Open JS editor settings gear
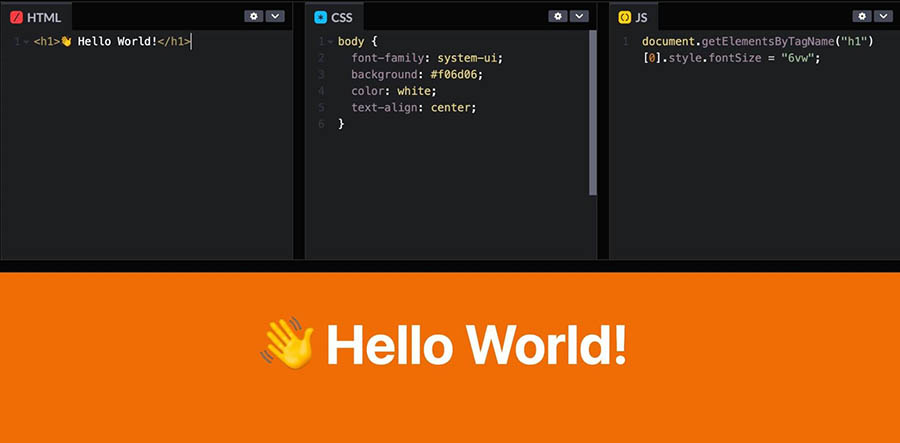This screenshot has height=443, width=900. tap(862, 16)
